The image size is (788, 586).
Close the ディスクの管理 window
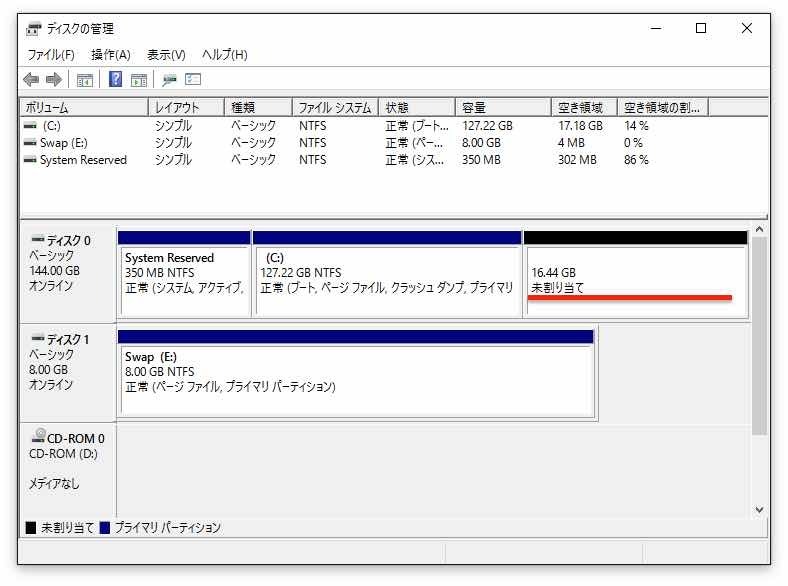coord(747,29)
